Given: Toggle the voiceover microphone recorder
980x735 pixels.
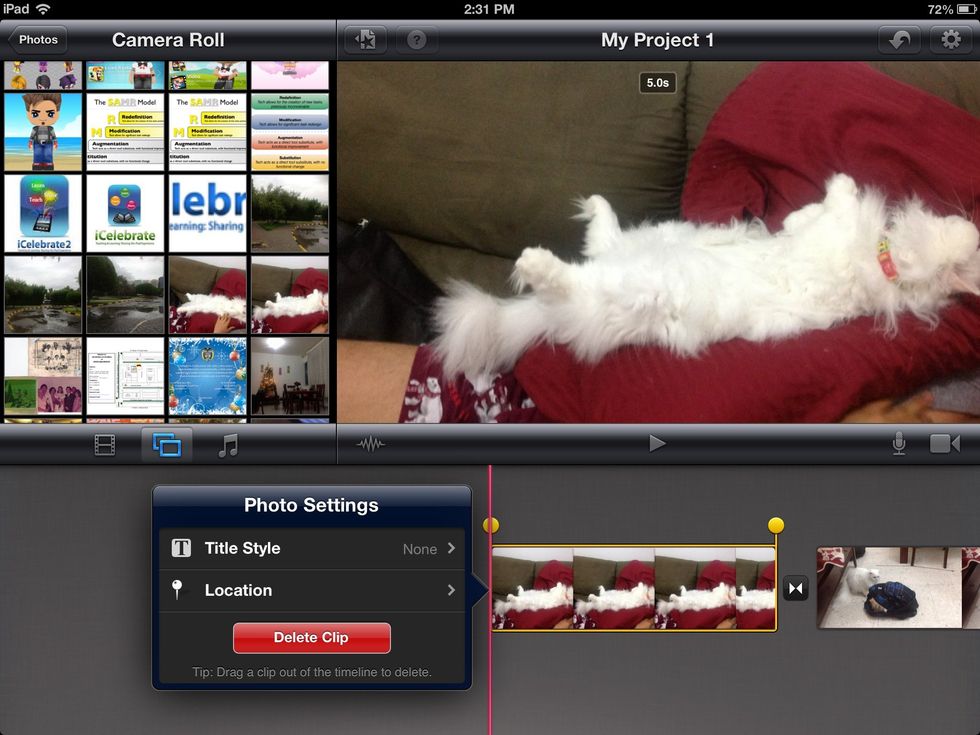Looking at the screenshot, I should click(898, 443).
